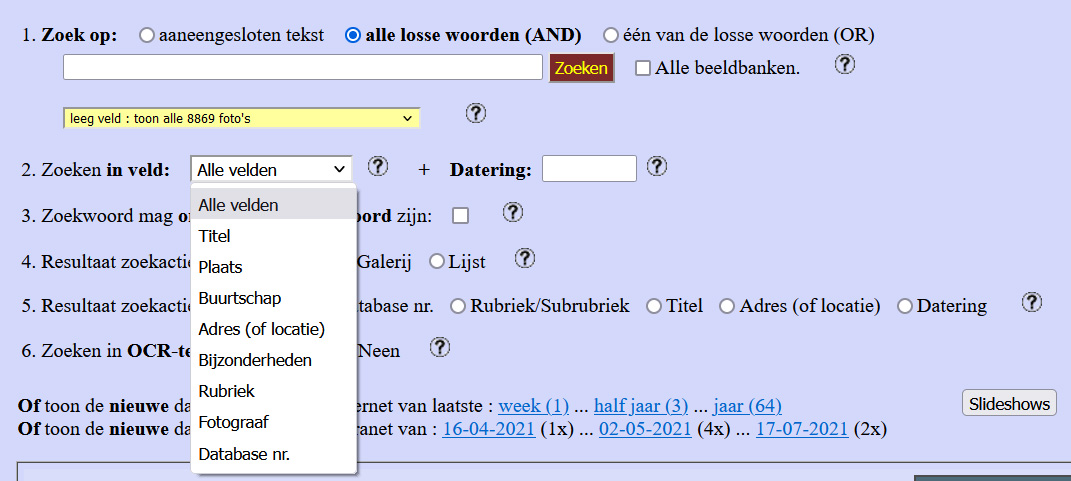Follow the week (1) link
Viewport: 1071px width, 481px height.
coord(533,407)
